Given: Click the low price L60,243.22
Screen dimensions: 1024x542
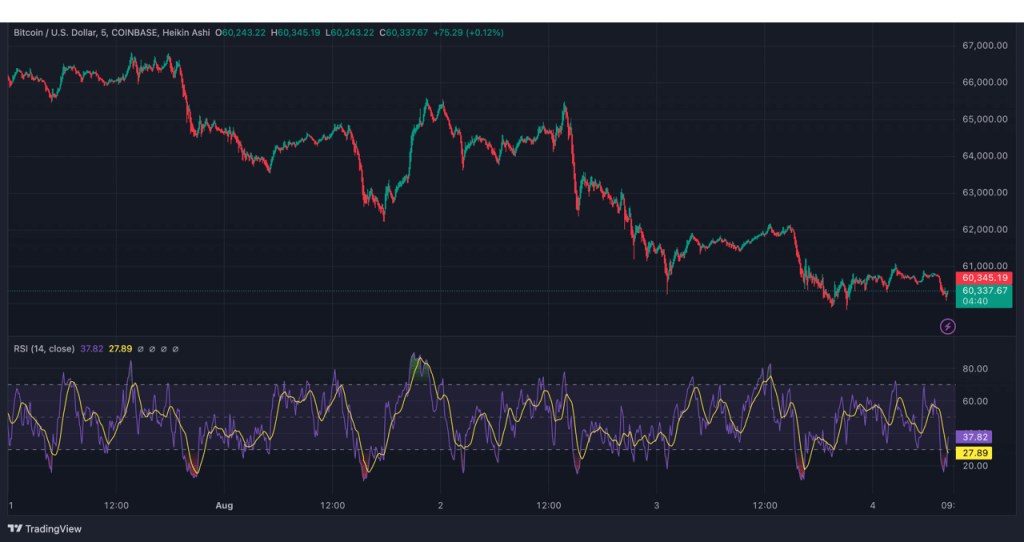Looking at the screenshot, I should coord(350,32).
